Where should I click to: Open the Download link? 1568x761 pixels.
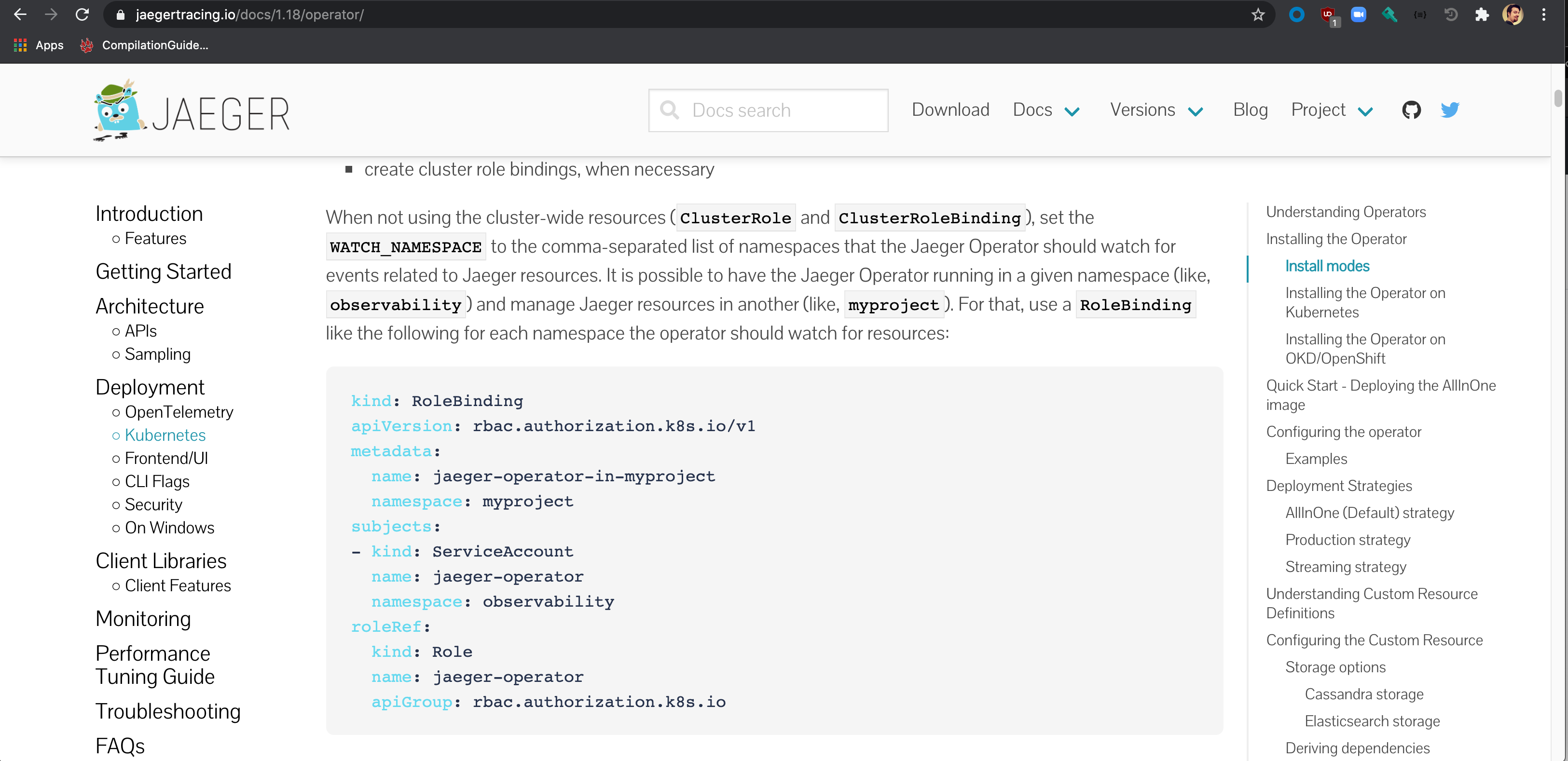click(x=950, y=109)
